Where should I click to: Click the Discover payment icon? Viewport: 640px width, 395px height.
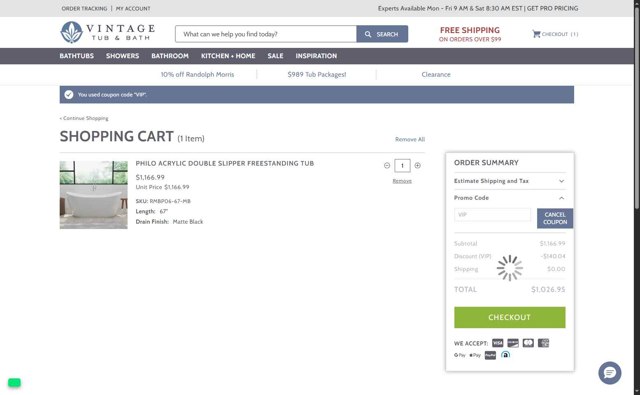[x=513, y=343]
